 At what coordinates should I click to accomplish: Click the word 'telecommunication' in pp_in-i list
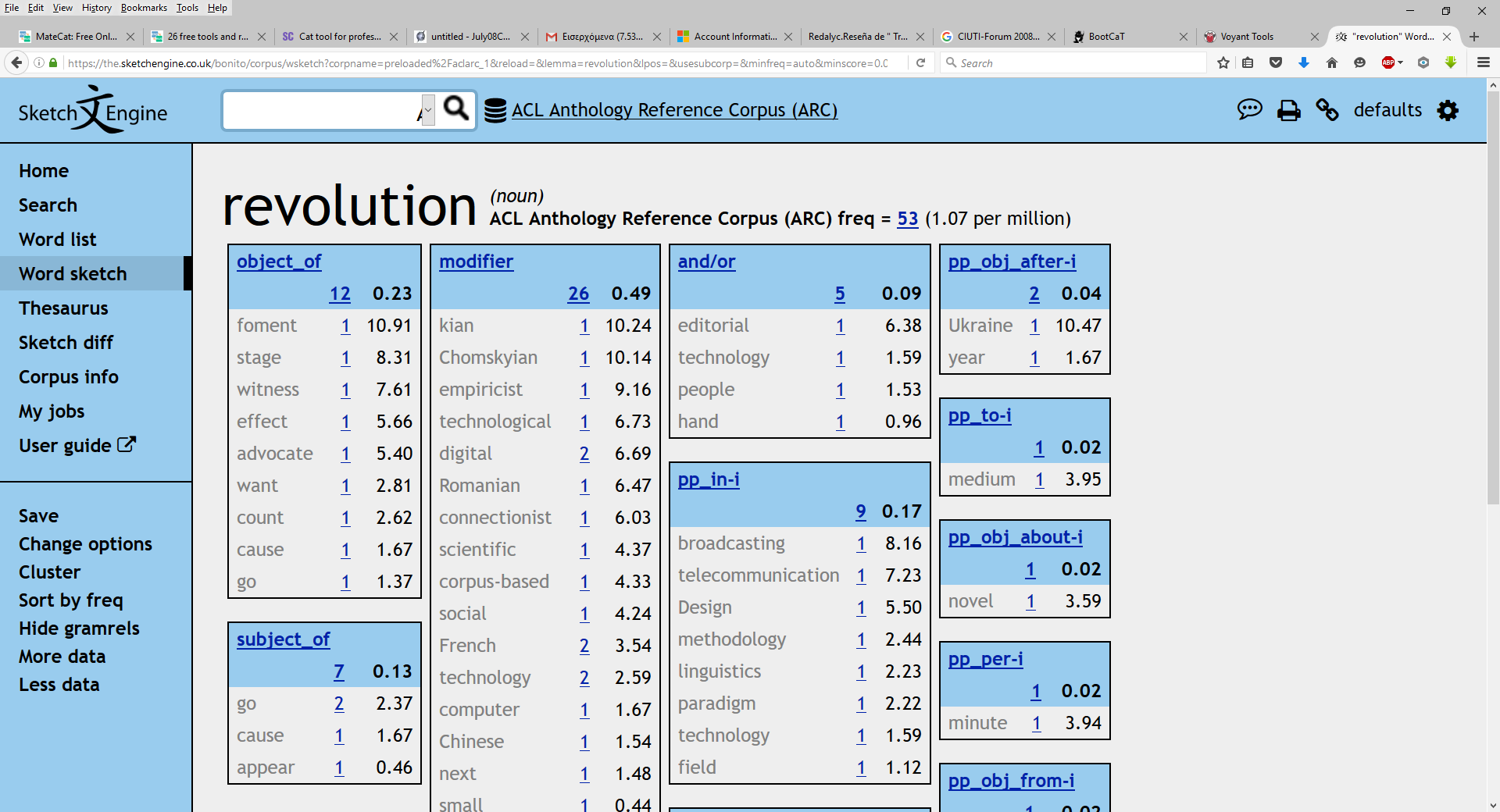click(759, 575)
